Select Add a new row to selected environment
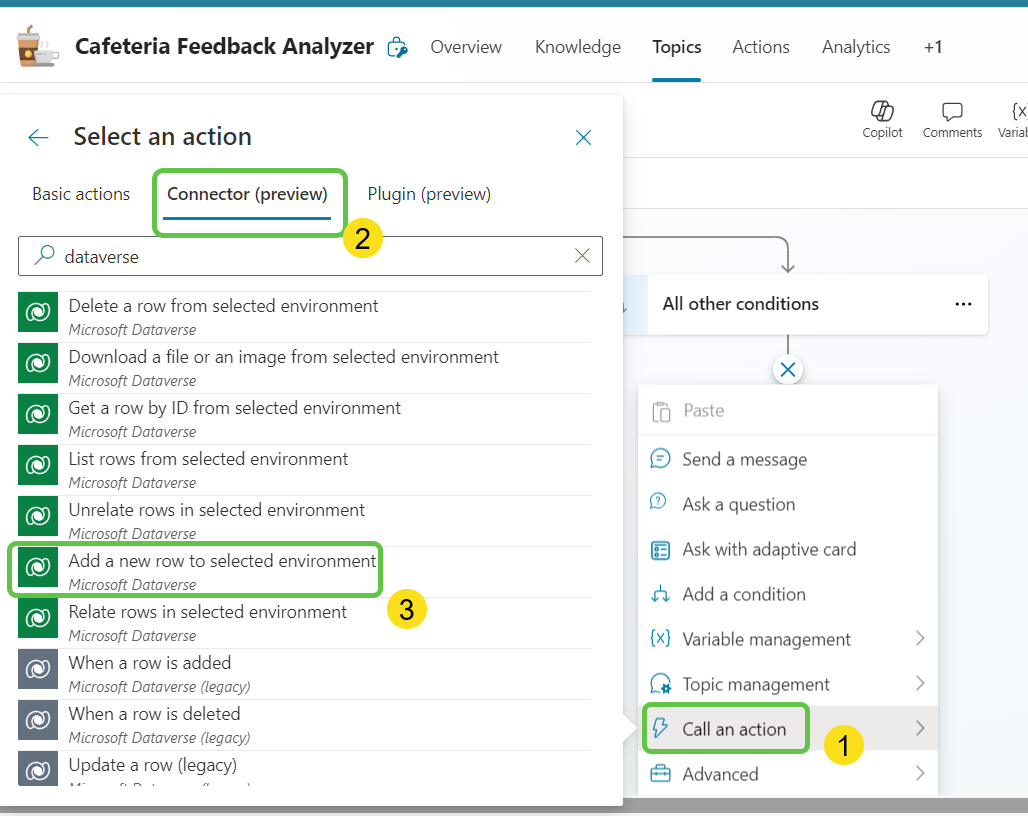 click(x=220, y=563)
